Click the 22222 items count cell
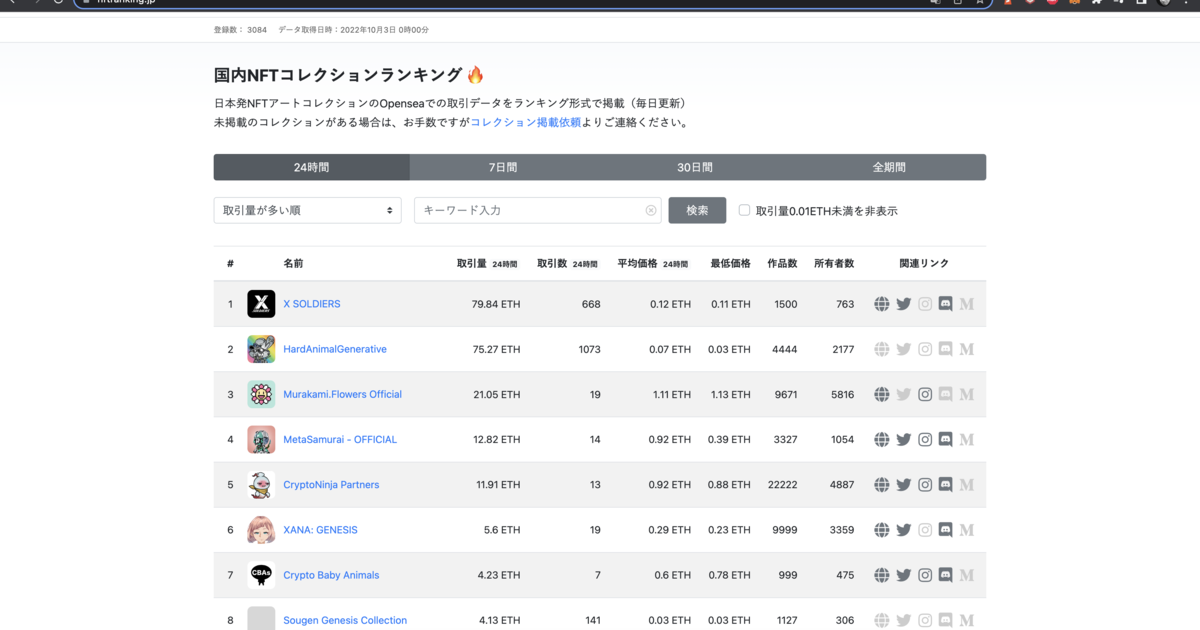 (x=782, y=485)
